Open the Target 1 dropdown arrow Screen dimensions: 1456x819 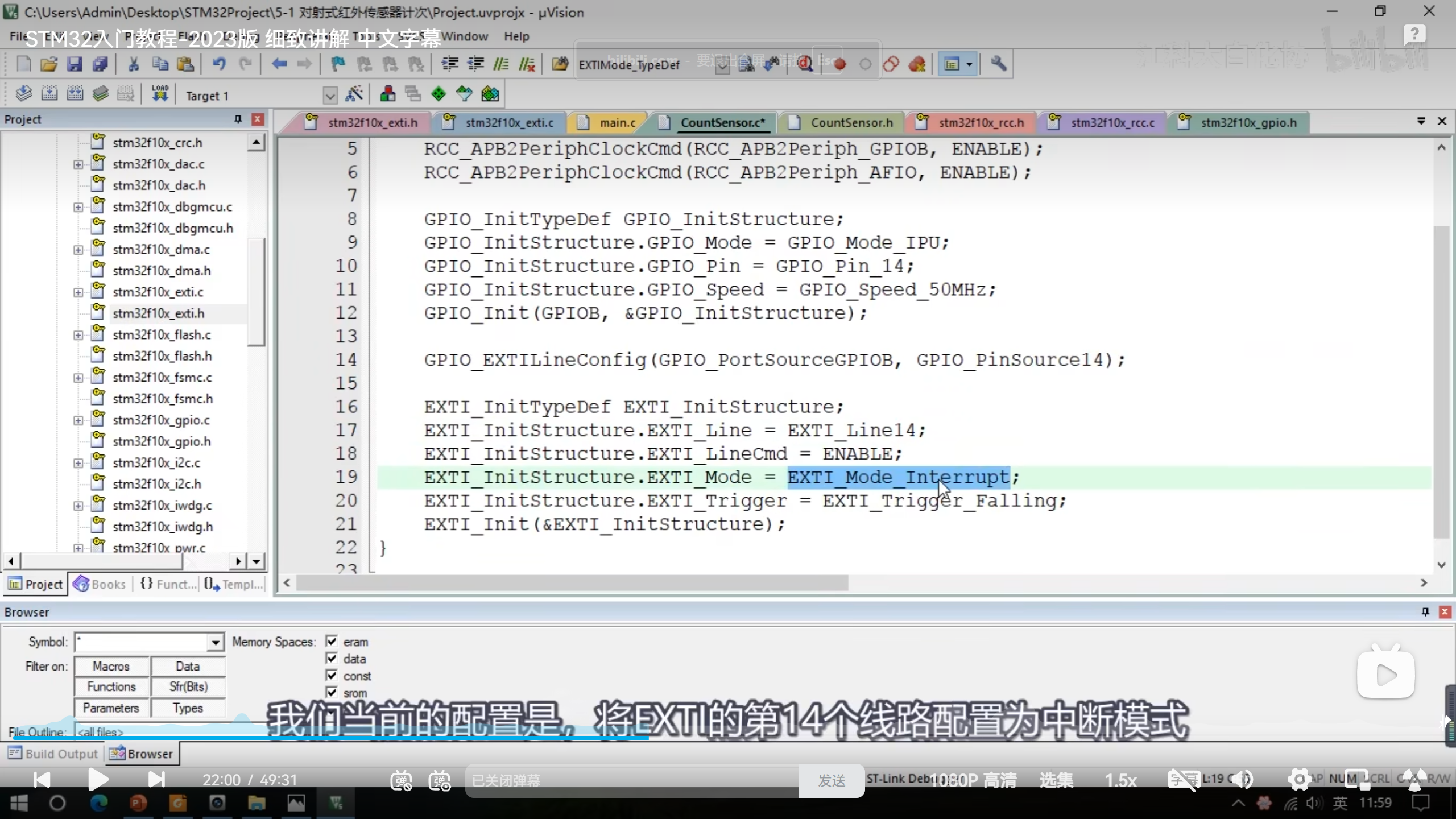coord(330,96)
